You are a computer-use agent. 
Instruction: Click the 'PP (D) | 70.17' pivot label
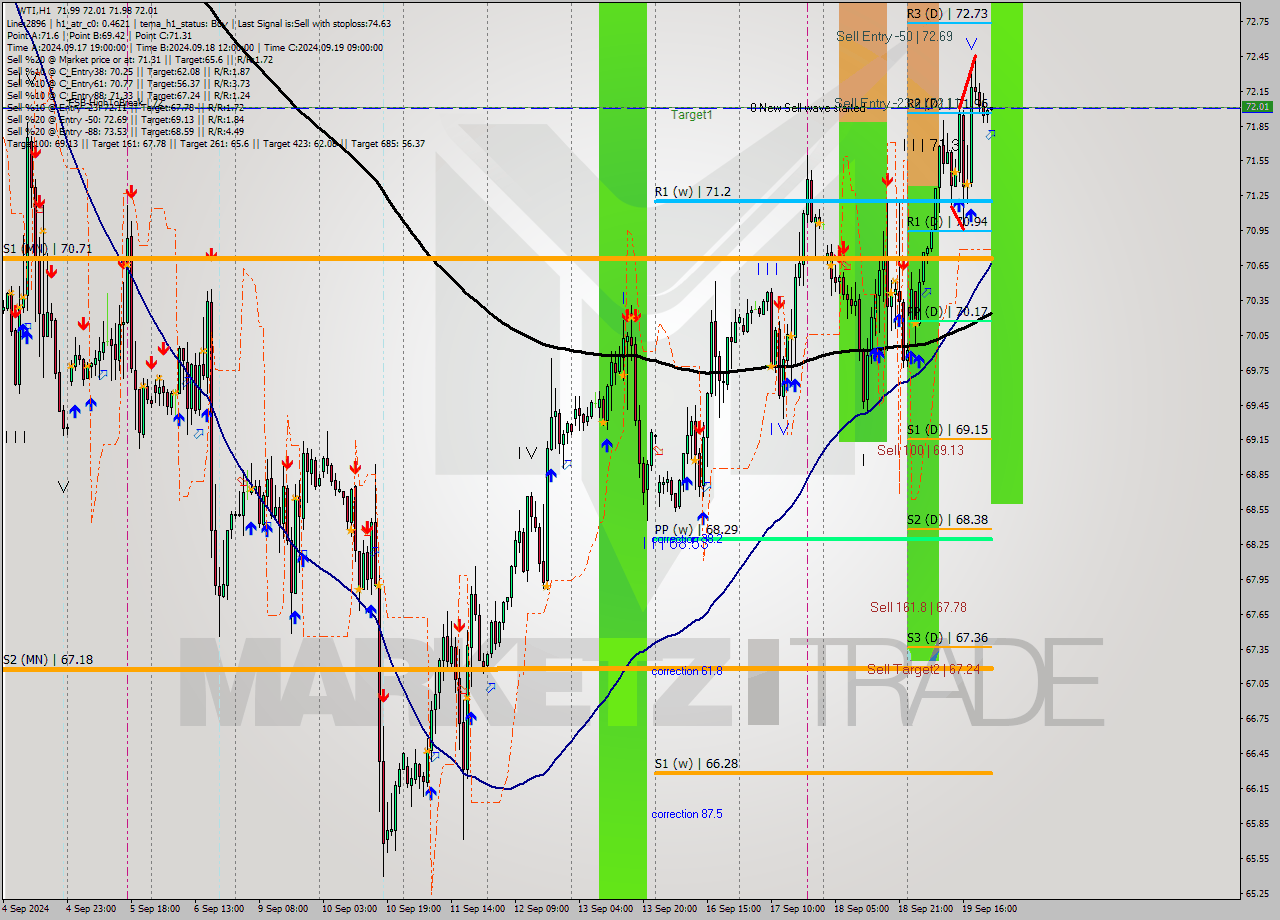point(947,312)
